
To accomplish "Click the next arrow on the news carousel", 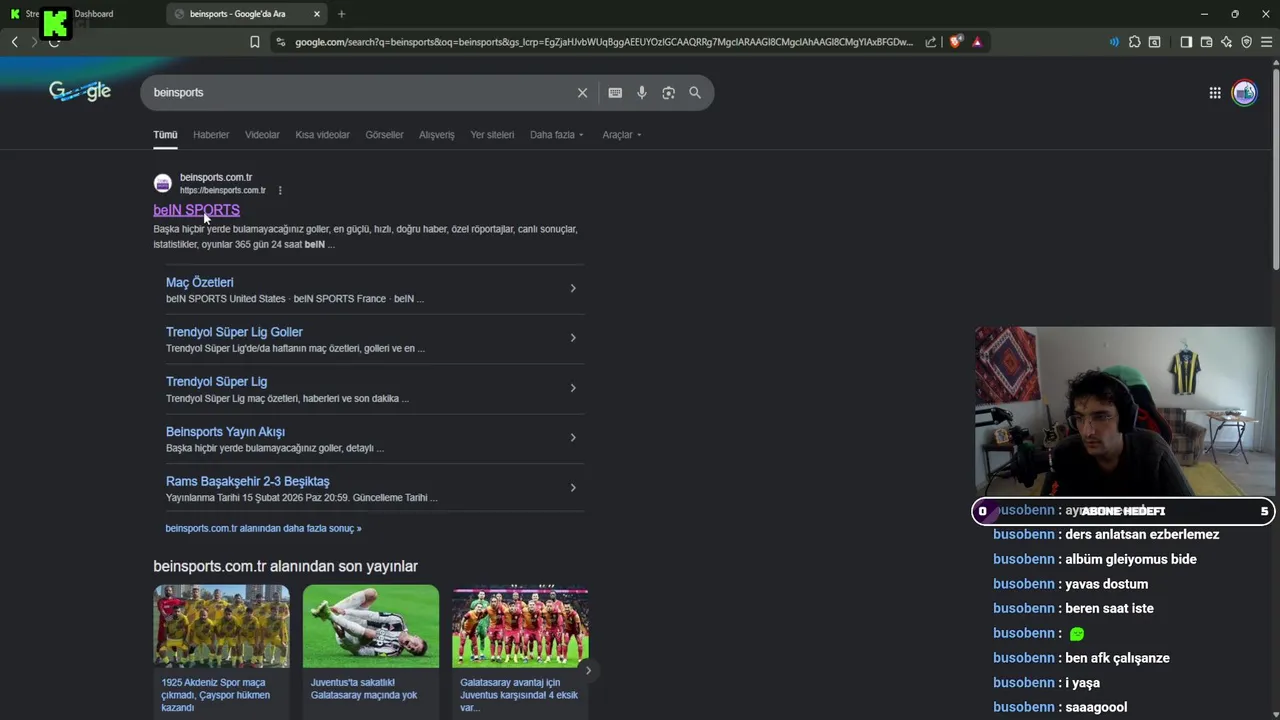I will pos(588,671).
